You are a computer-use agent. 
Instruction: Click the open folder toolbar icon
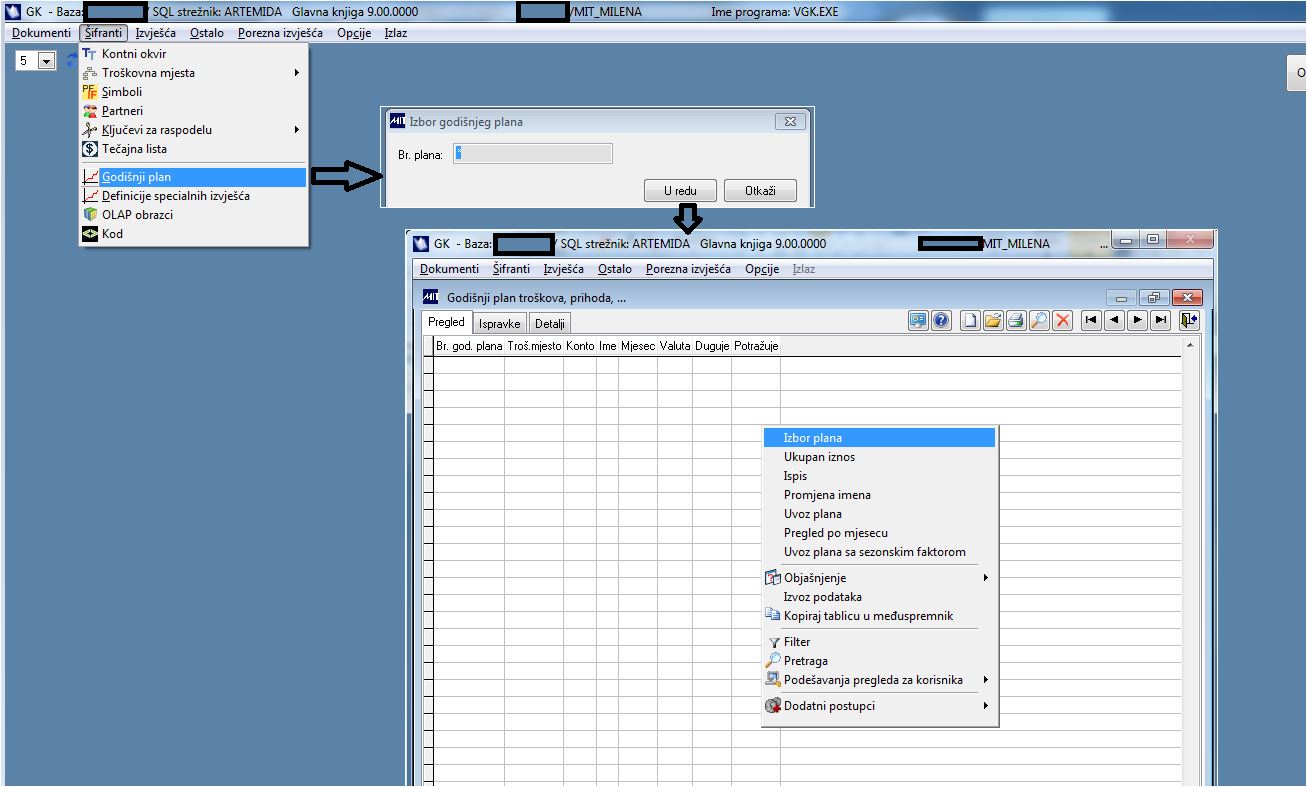coord(993,320)
